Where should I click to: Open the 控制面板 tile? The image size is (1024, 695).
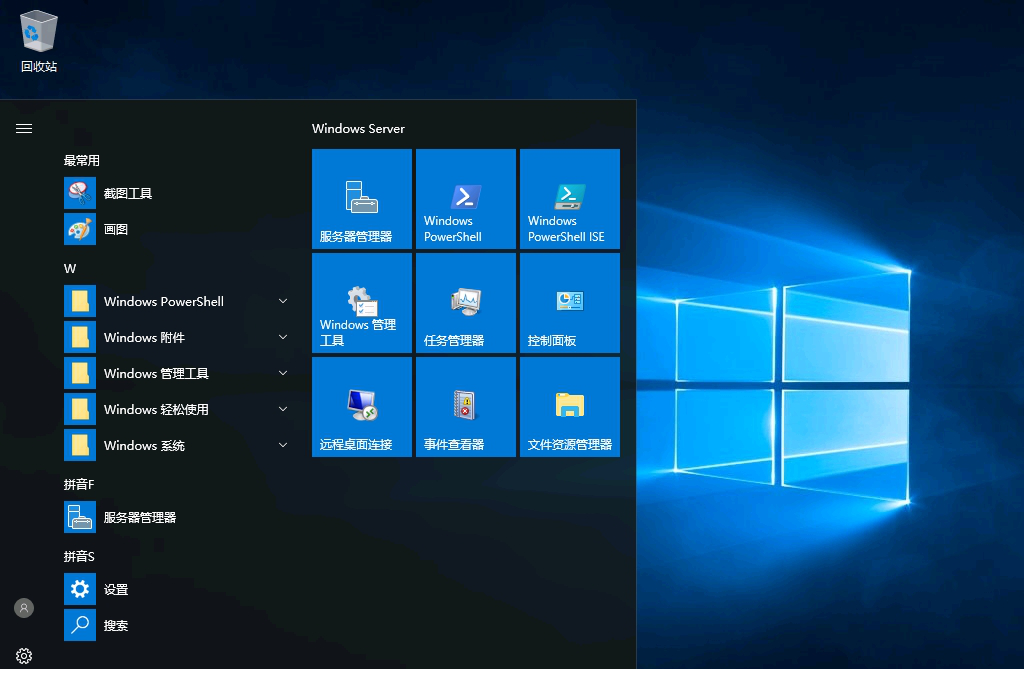click(x=569, y=302)
